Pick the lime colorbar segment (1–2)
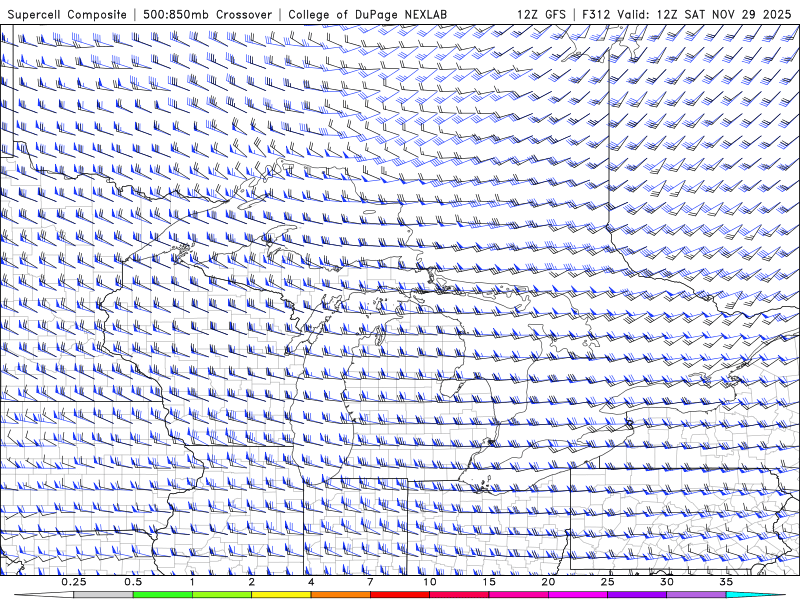 222,595
